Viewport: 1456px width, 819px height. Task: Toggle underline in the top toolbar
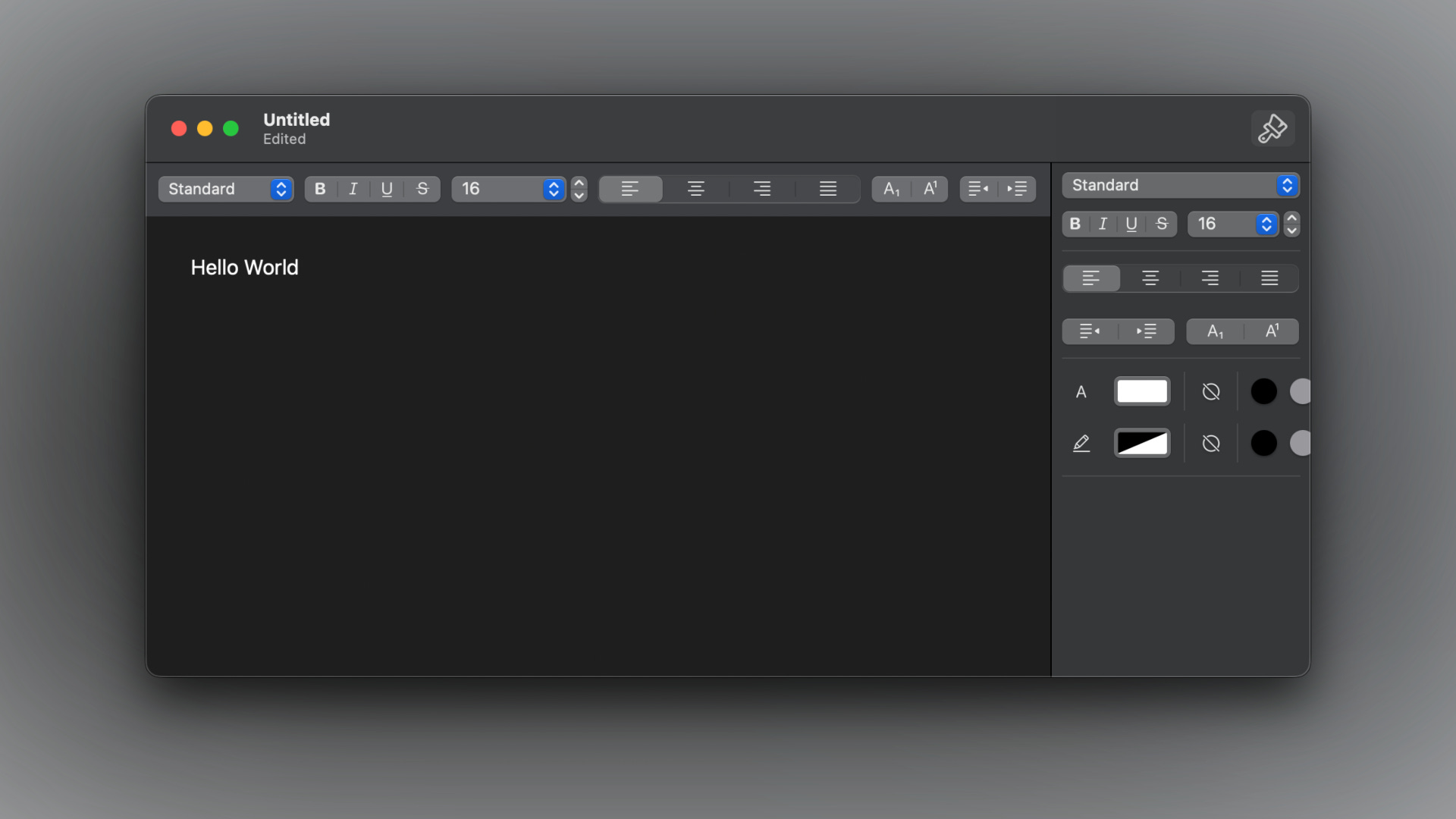pos(387,189)
